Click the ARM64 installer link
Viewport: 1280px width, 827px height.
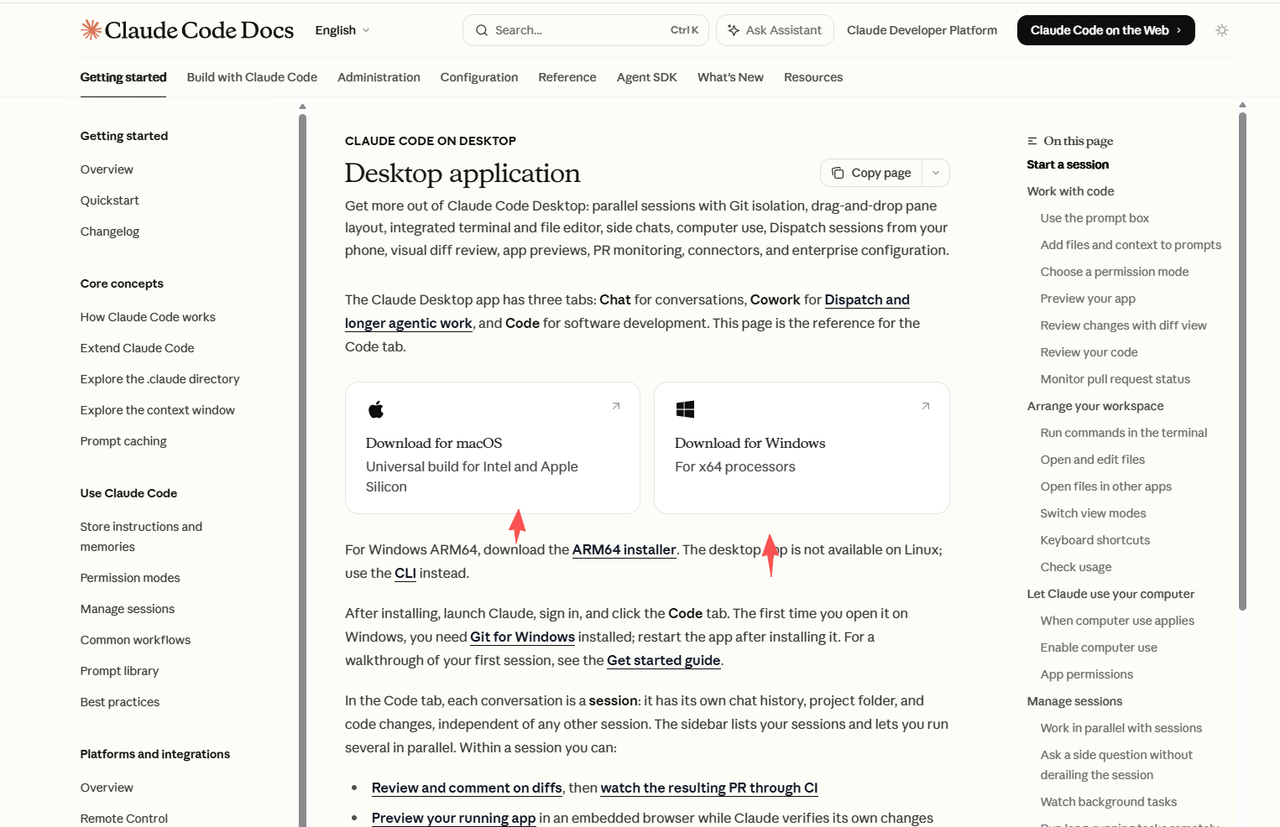(x=624, y=550)
